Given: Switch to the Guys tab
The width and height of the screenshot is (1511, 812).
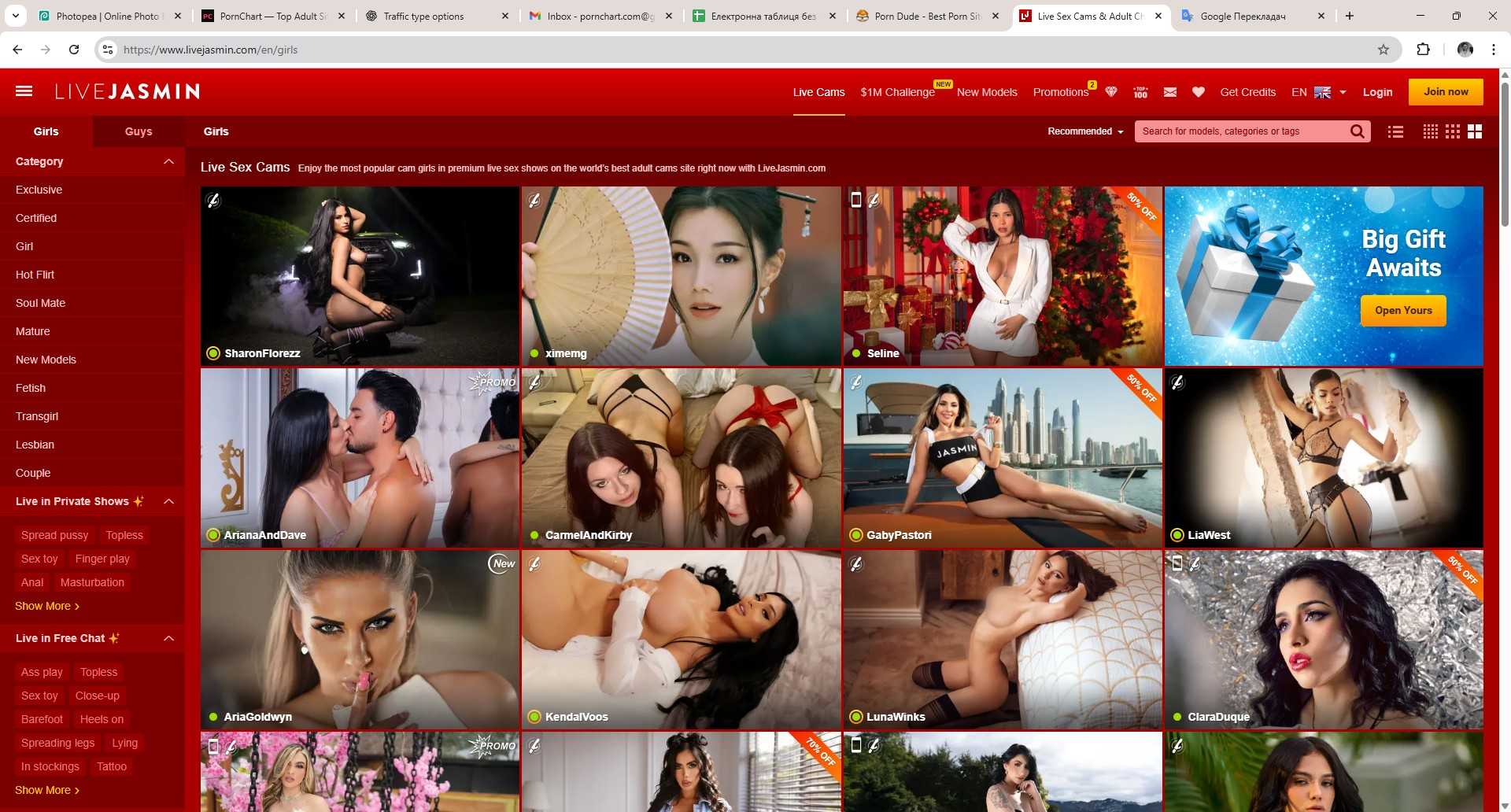Looking at the screenshot, I should (138, 131).
